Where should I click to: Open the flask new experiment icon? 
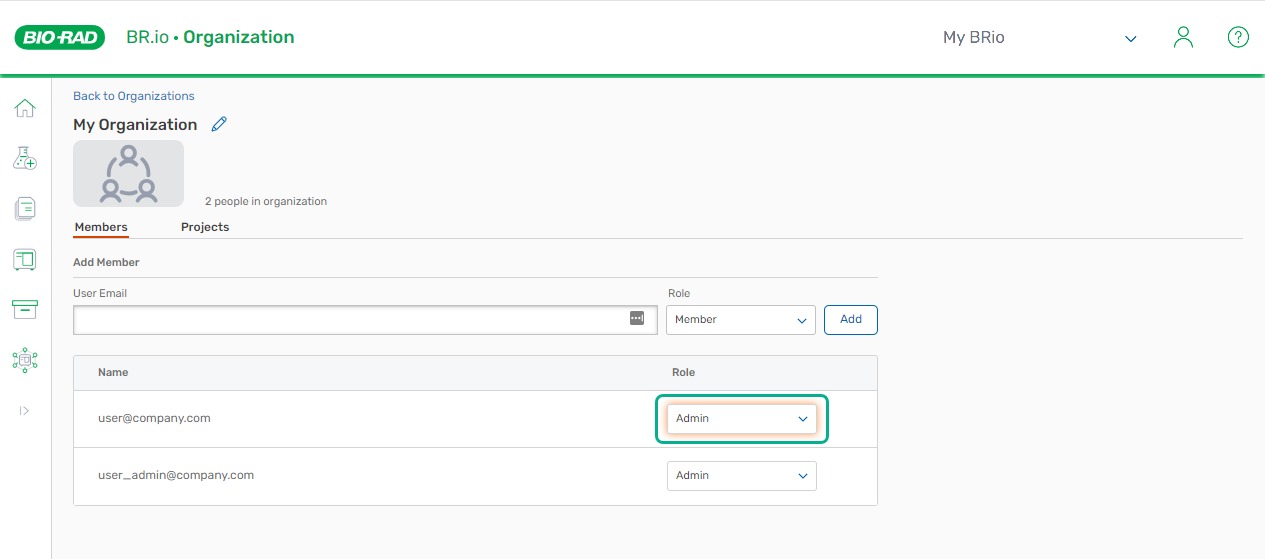click(25, 158)
